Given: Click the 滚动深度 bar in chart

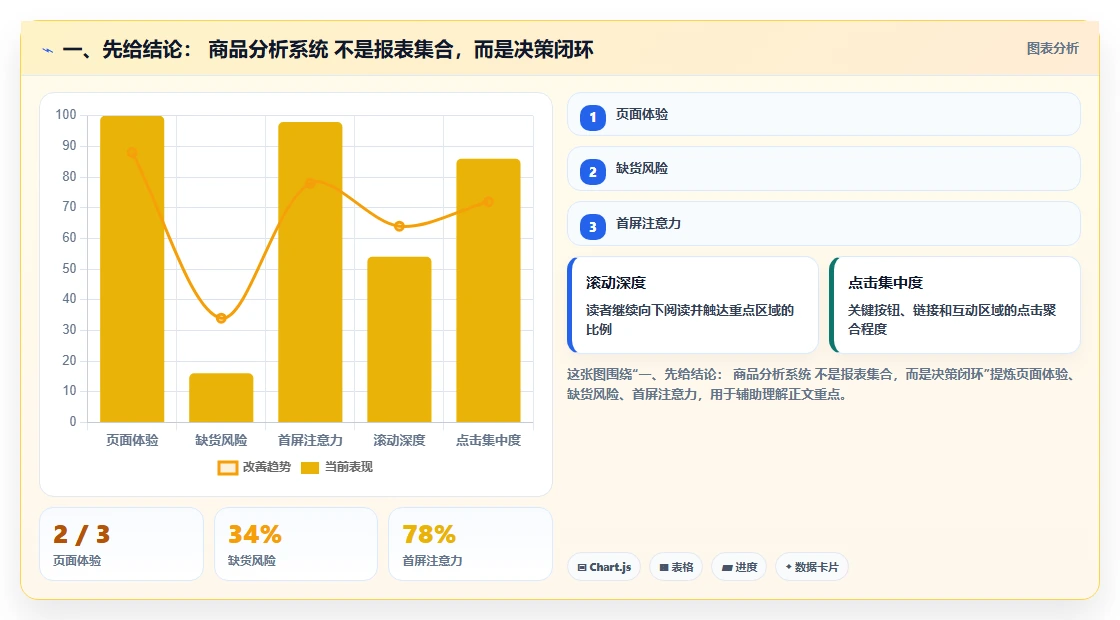Looking at the screenshot, I should point(399,339).
